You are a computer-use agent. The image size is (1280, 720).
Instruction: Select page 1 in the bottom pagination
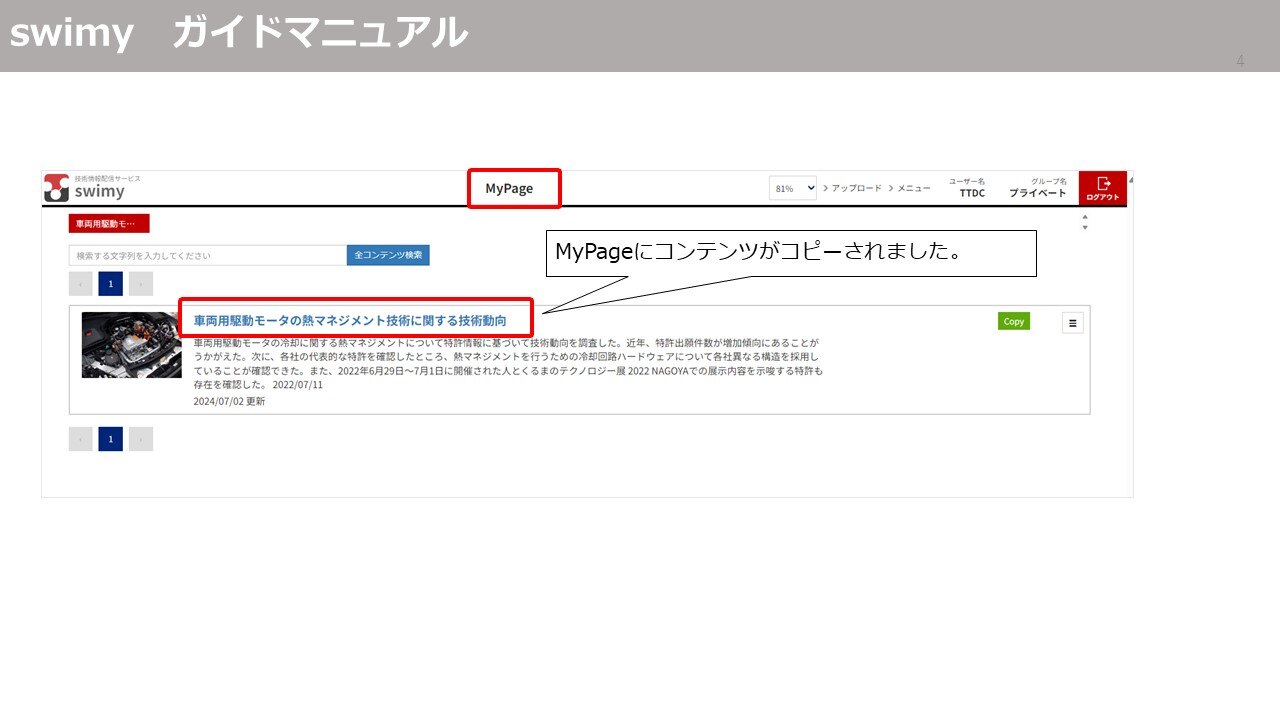click(x=110, y=439)
